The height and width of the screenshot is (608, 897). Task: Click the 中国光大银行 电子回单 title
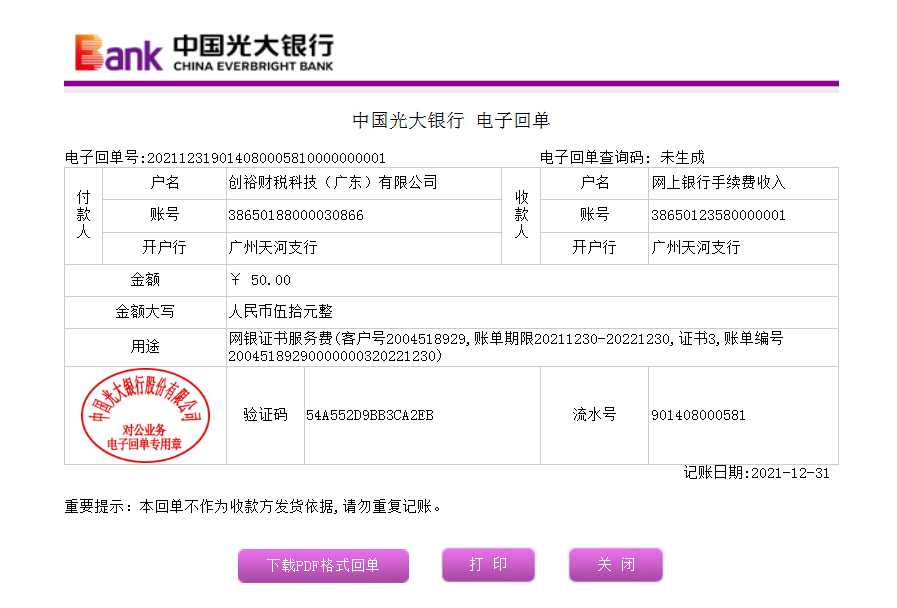coord(451,121)
